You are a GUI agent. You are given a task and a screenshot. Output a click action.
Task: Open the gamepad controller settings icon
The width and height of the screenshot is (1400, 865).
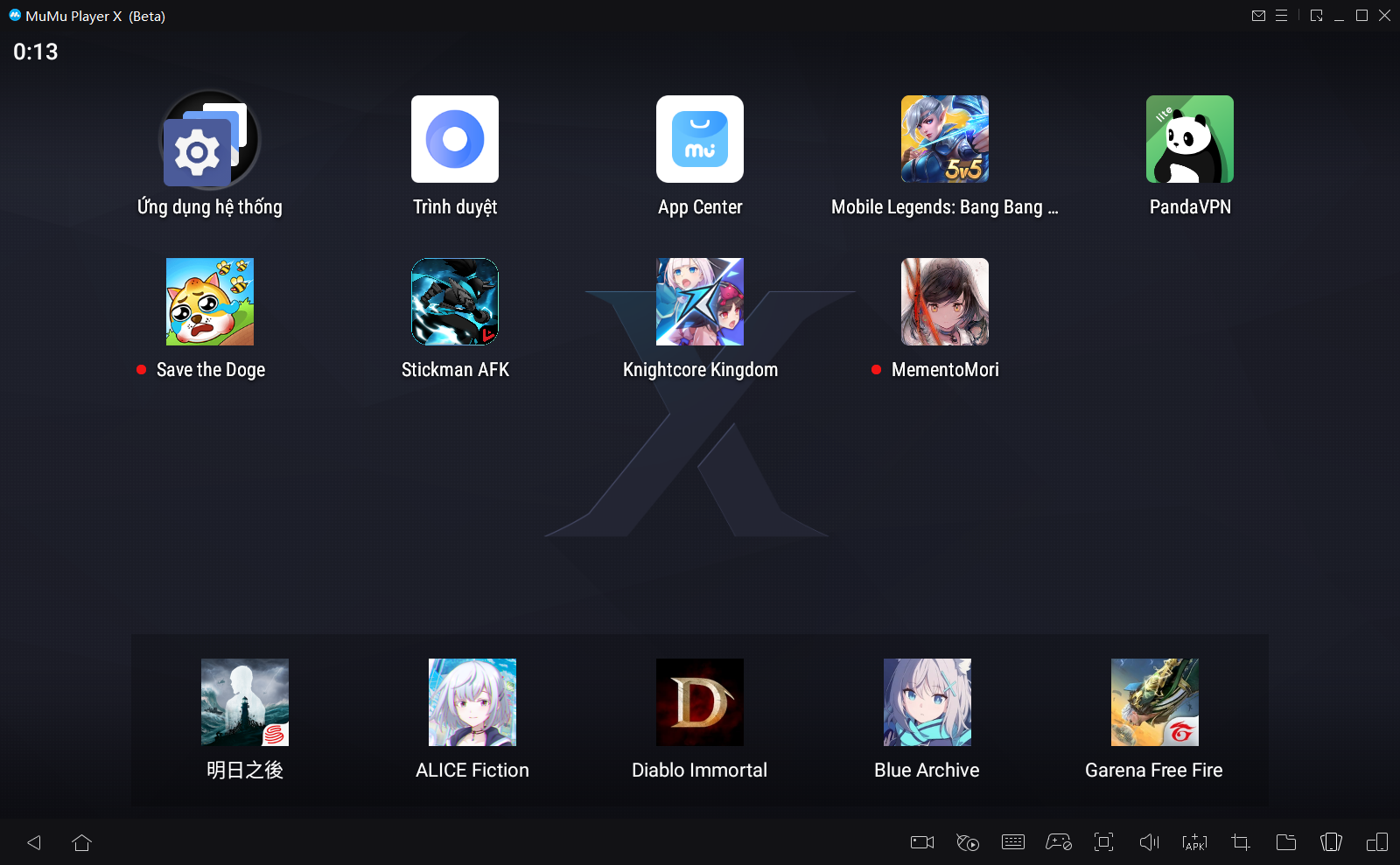[1059, 842]
